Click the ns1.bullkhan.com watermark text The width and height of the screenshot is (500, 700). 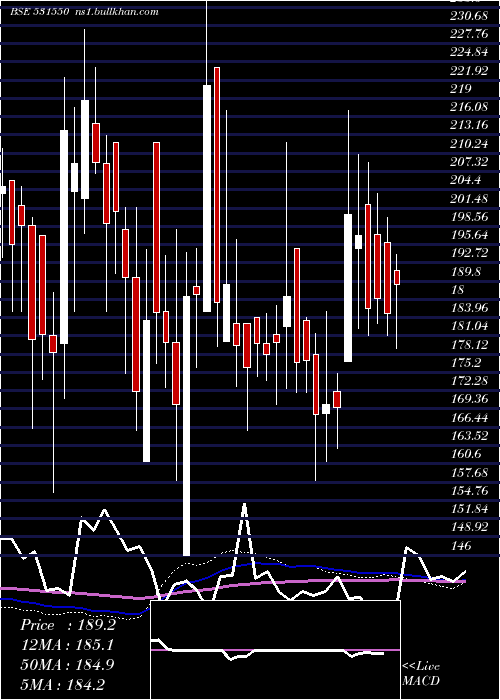pyautogui.click(x=117, y=12)
